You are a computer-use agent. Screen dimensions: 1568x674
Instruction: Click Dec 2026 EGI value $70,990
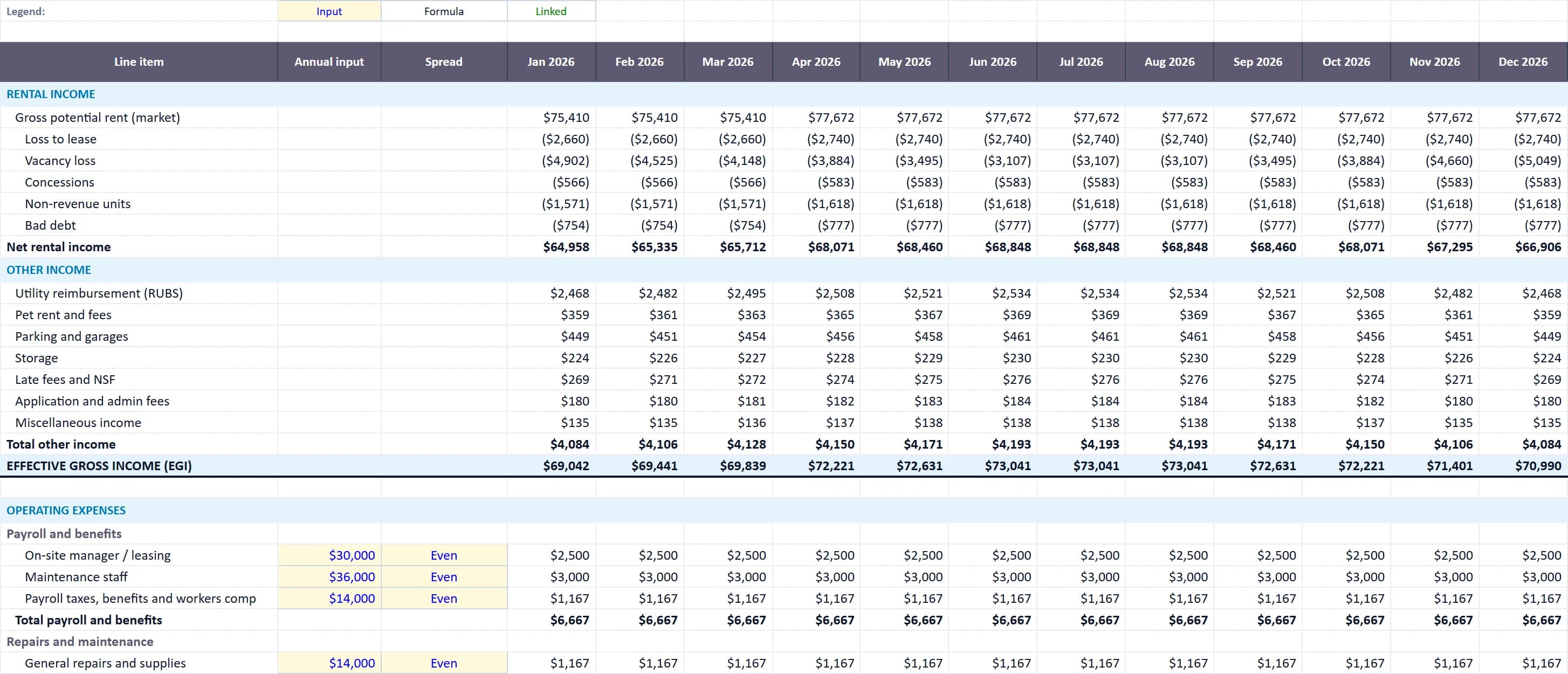pyautogui.click(x=1523, y=466)
